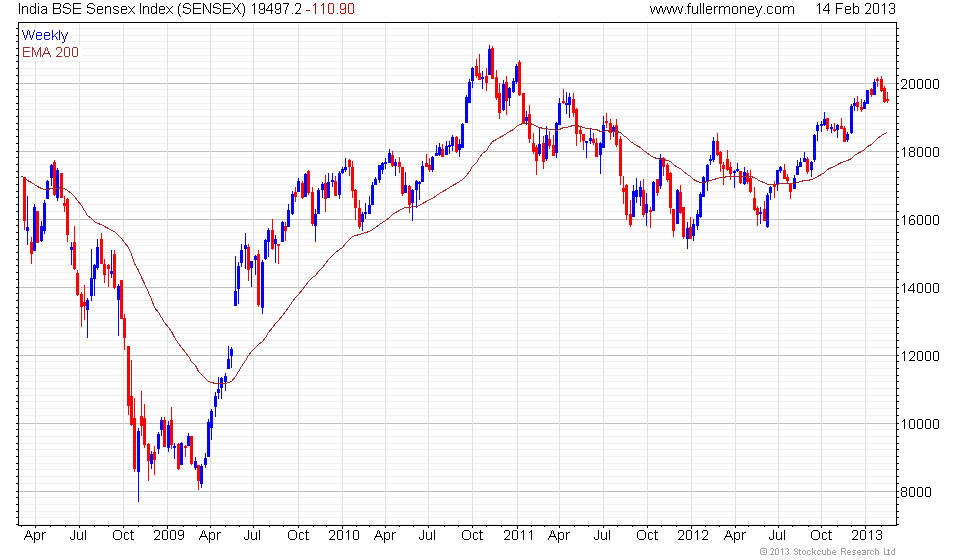Select the 2010 year label on time axis
Image resolution: width=980 pixels, height=560 pixels.
coord(344,536)
